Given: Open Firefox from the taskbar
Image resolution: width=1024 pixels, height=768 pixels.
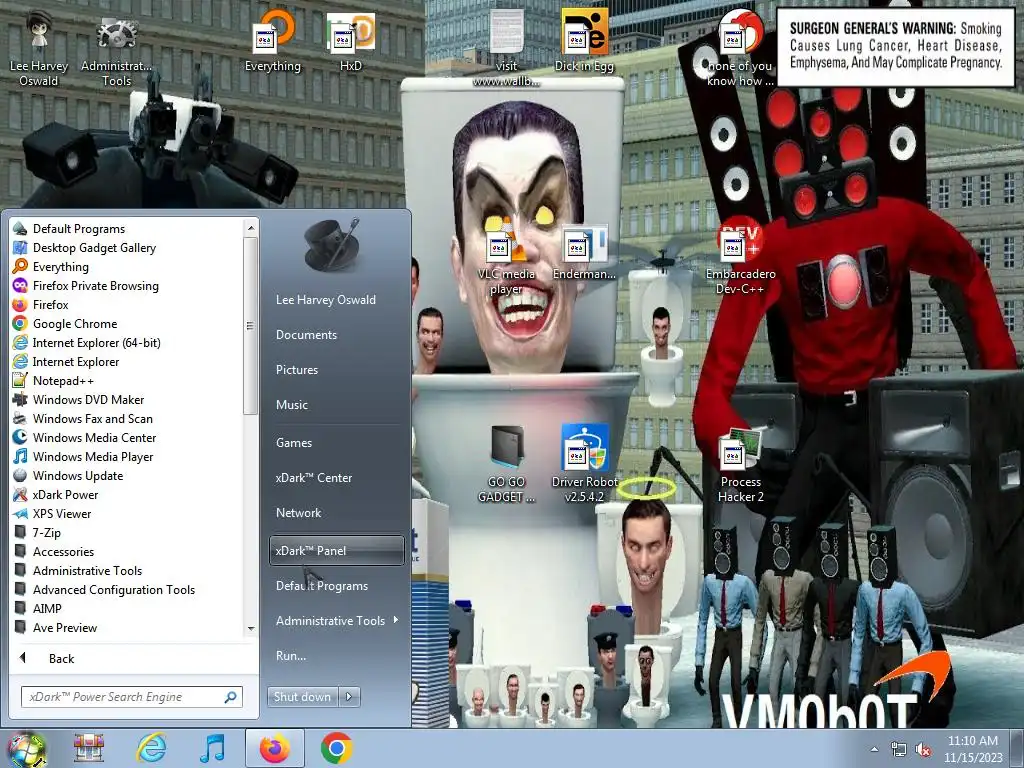Looking at the screenshot, I should [x=274, y=748].
